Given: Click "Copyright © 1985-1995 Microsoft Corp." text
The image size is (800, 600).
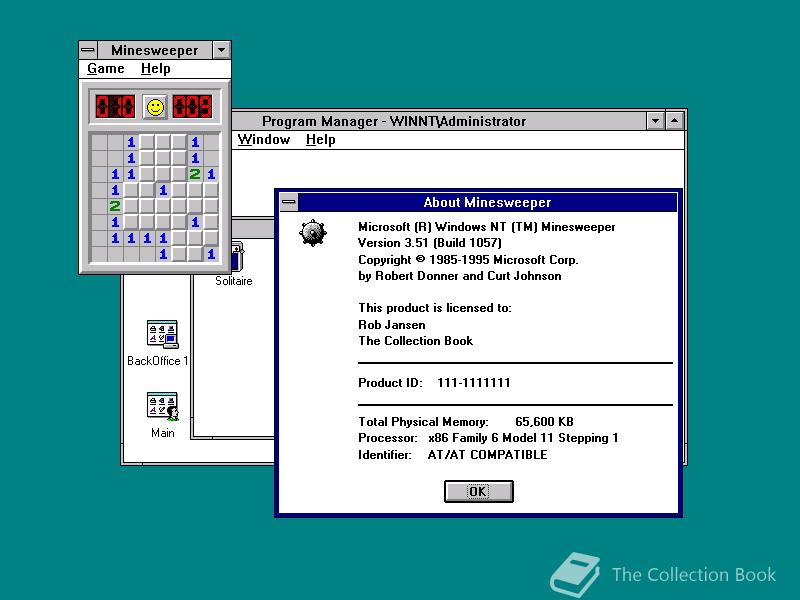Looking at the screenshot, I should pos(468,260).
